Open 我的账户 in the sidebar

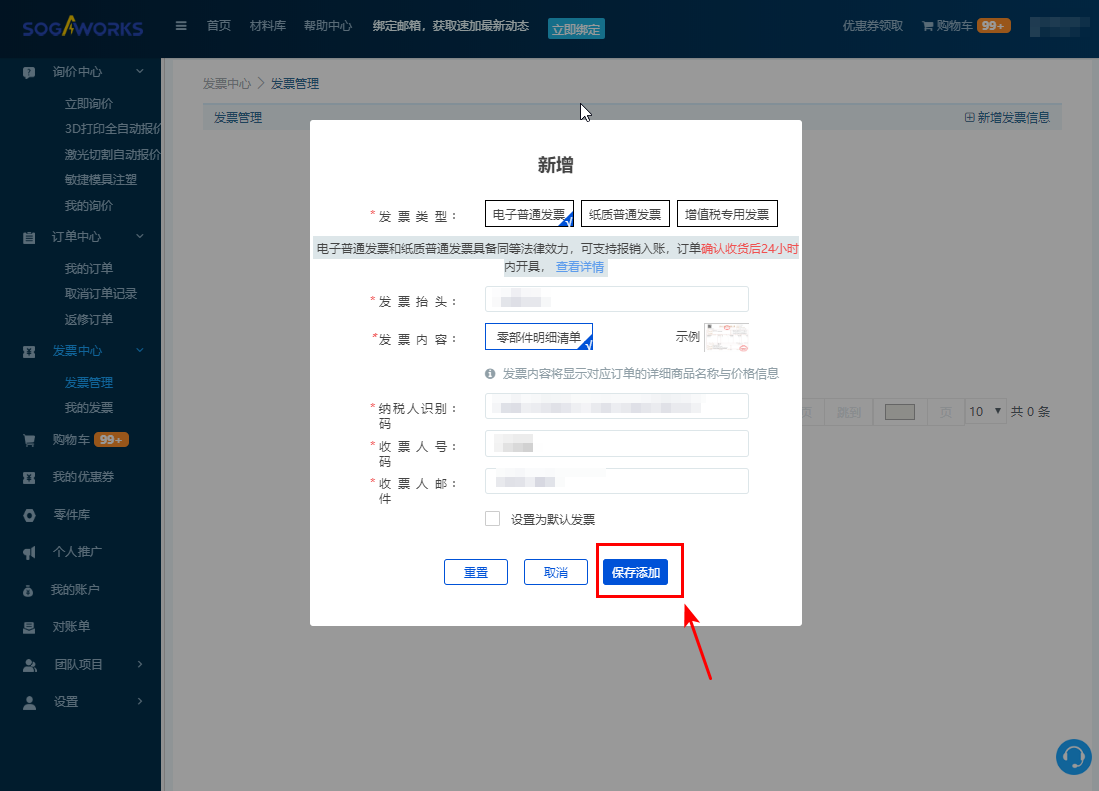pyautogui.click(x=75, y=590)
